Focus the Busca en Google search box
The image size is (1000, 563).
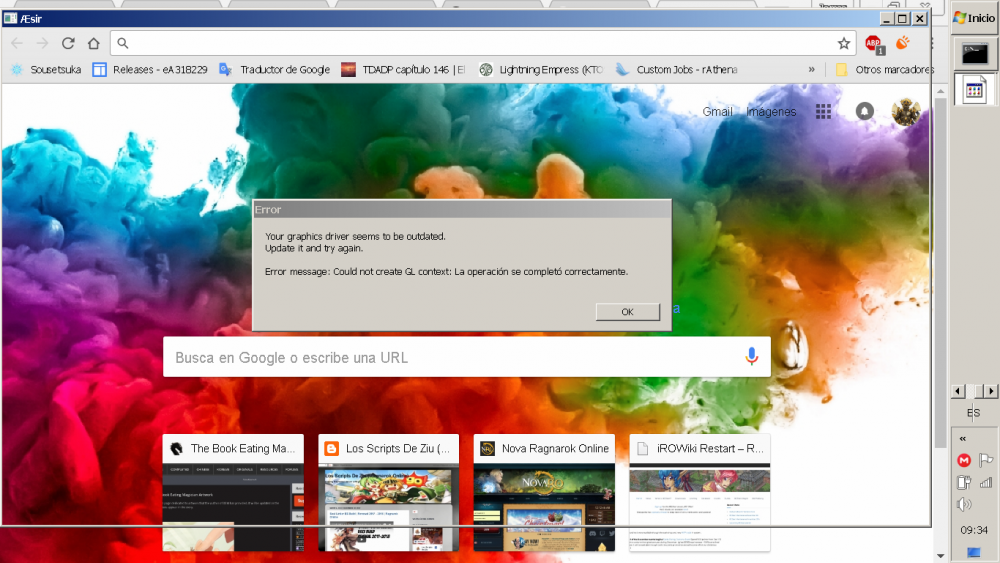click(x=467, y=357)
